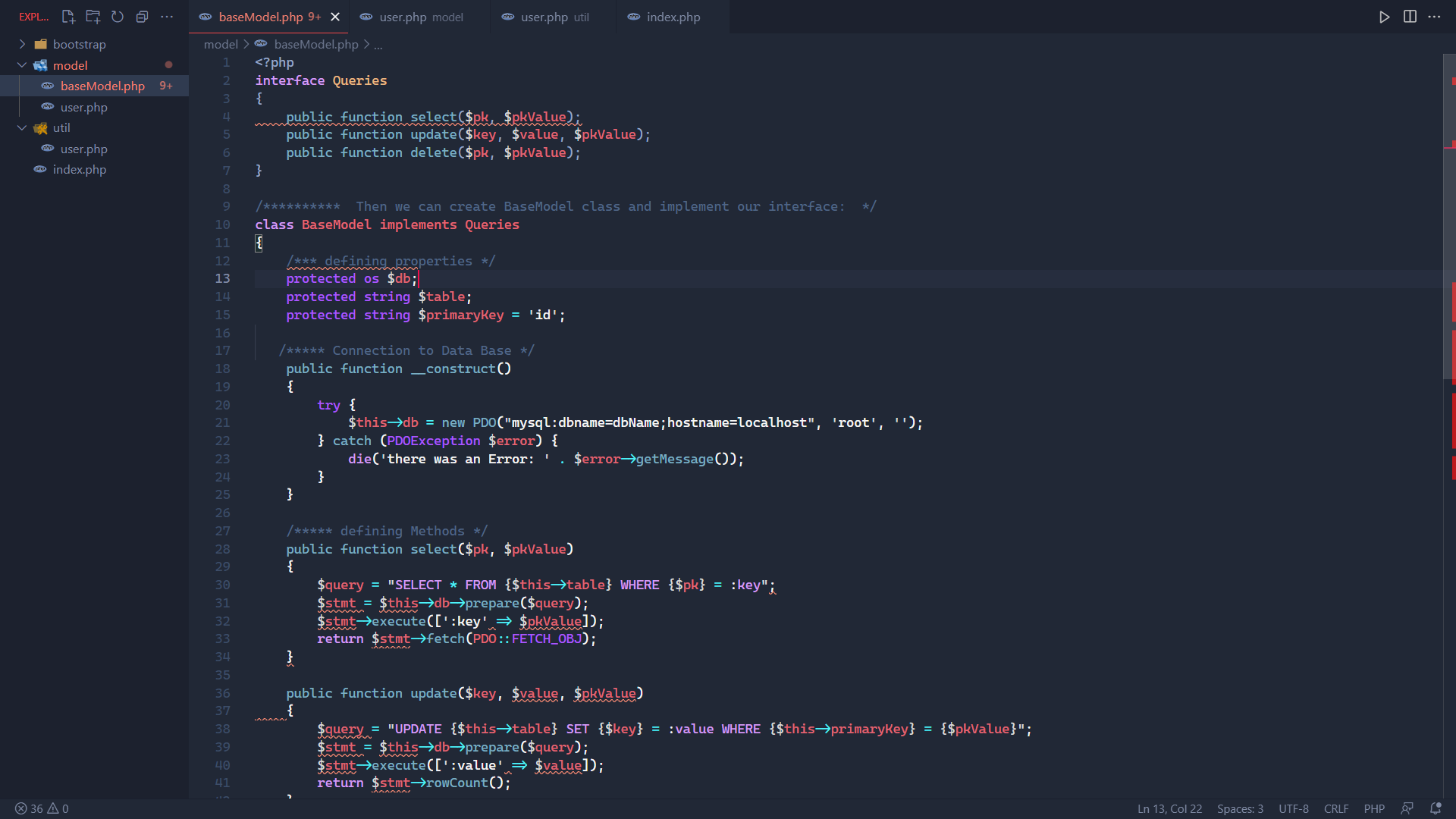Click the model breadcrumb segment
Image resolution: width=1456 pixels, height=819 pixels.
tap(221, 44)
